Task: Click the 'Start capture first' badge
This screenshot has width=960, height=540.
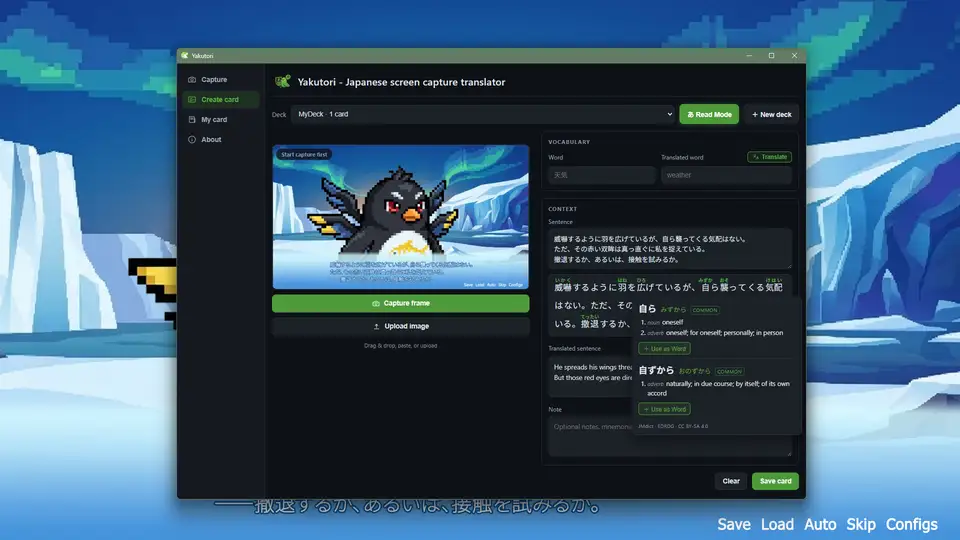Action: (x=304, y=155)
